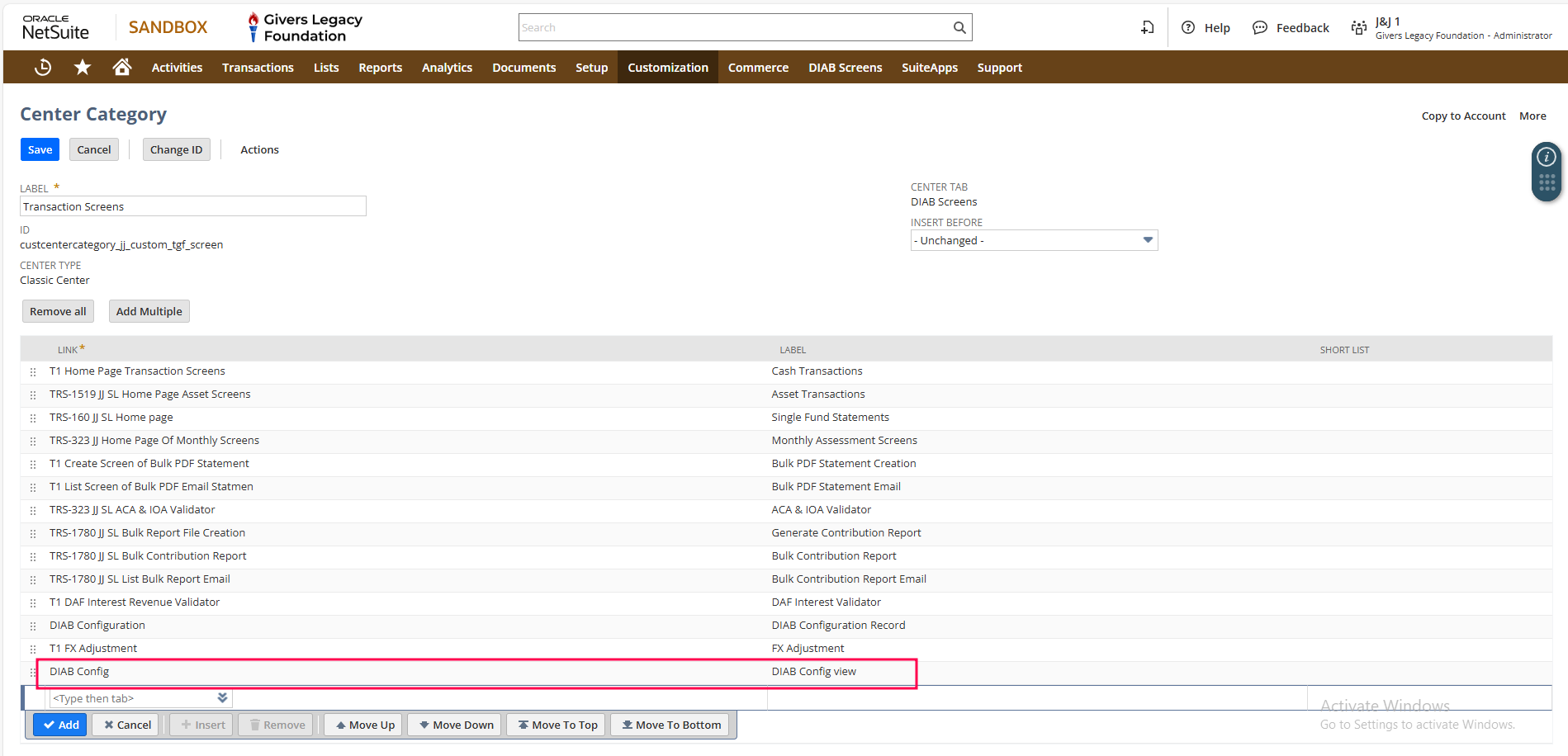This screenshot has width=1568, height=756.
Task: Go to the Home house icon
Action: click(122, 68)
